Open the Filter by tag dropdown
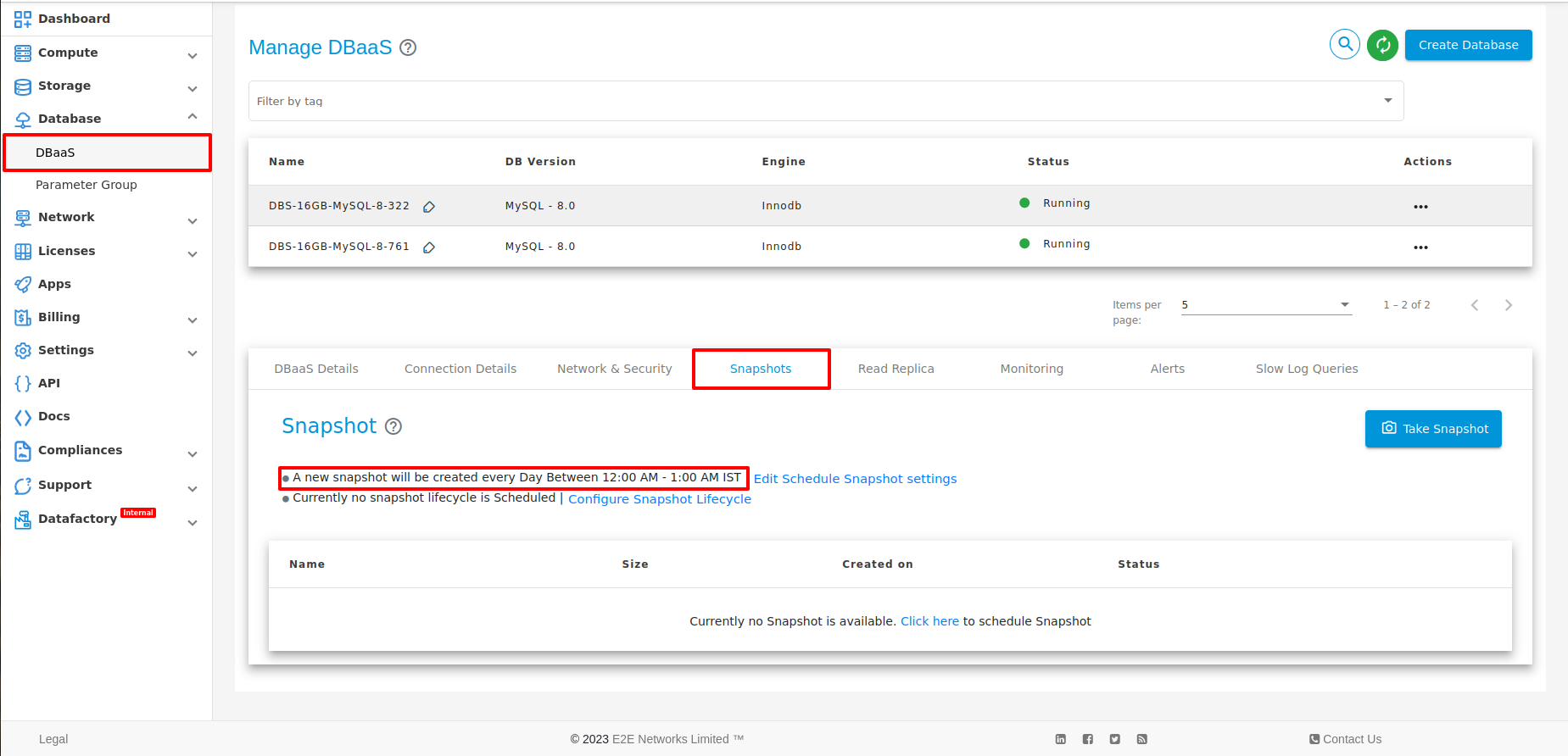The image size is (1568, 756). pos(826,101)
